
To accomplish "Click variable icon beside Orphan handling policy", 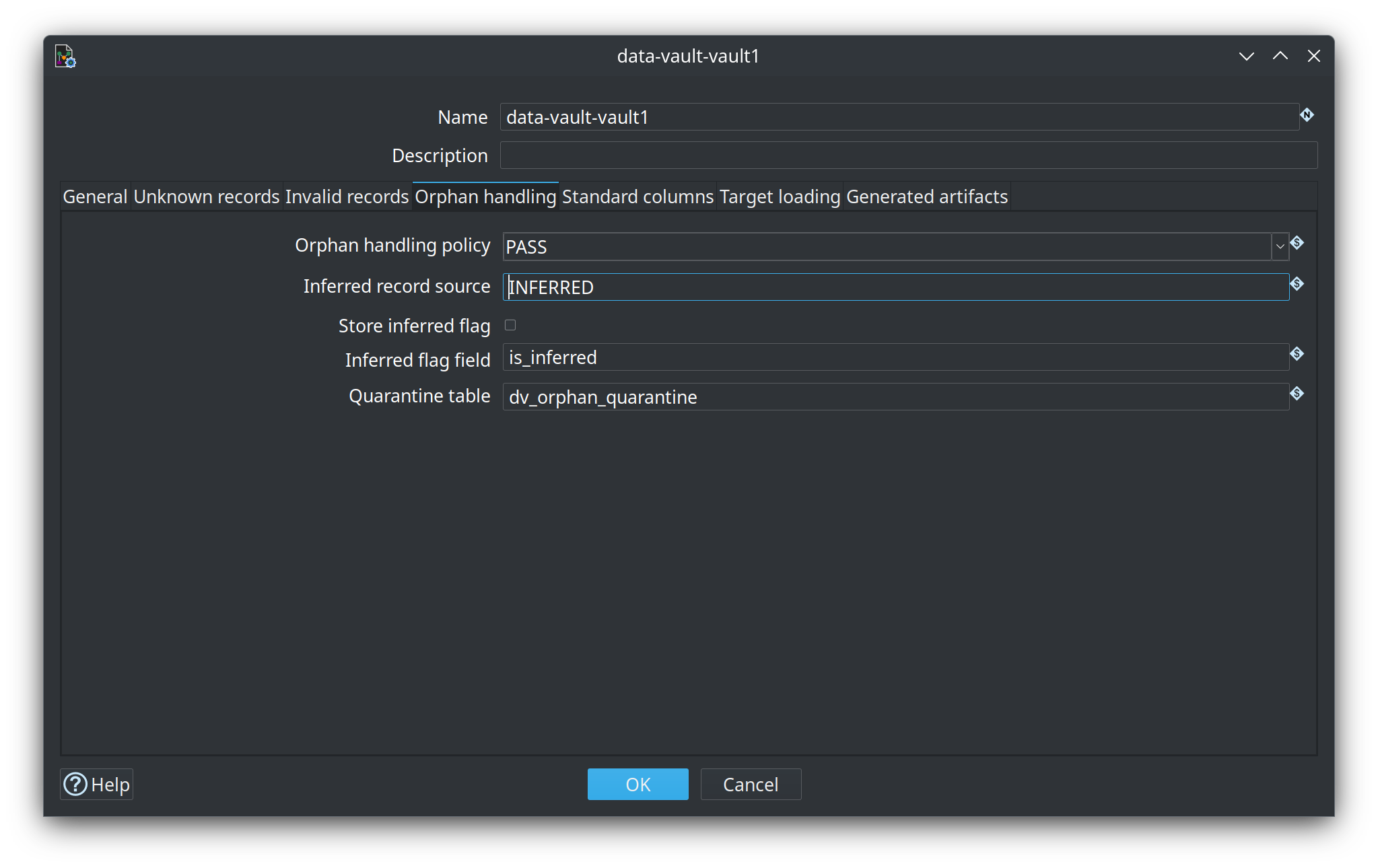I will point(1297,243).
